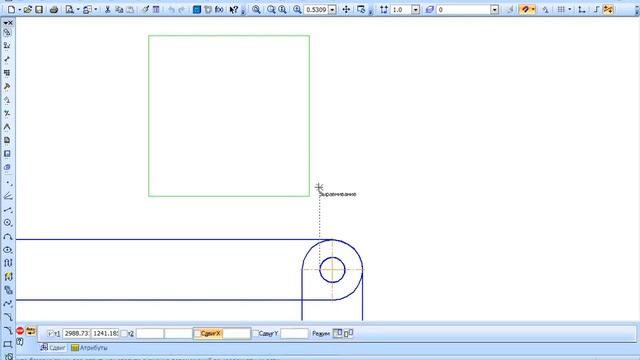Expand the print preview dropdown arrow
The image size is (640, 360).
(78, 9)
